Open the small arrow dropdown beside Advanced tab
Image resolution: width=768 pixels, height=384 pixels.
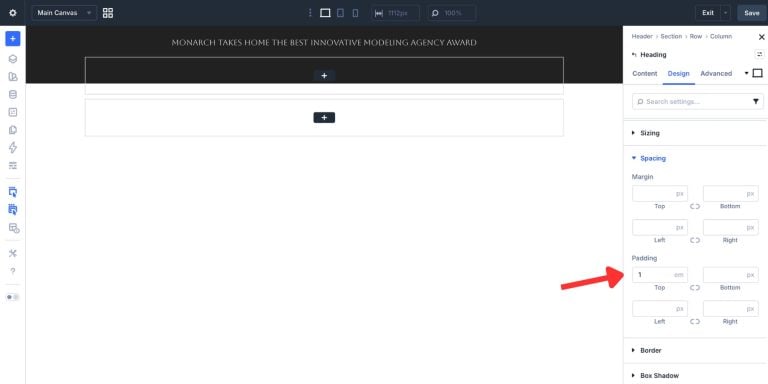(746, 73)
